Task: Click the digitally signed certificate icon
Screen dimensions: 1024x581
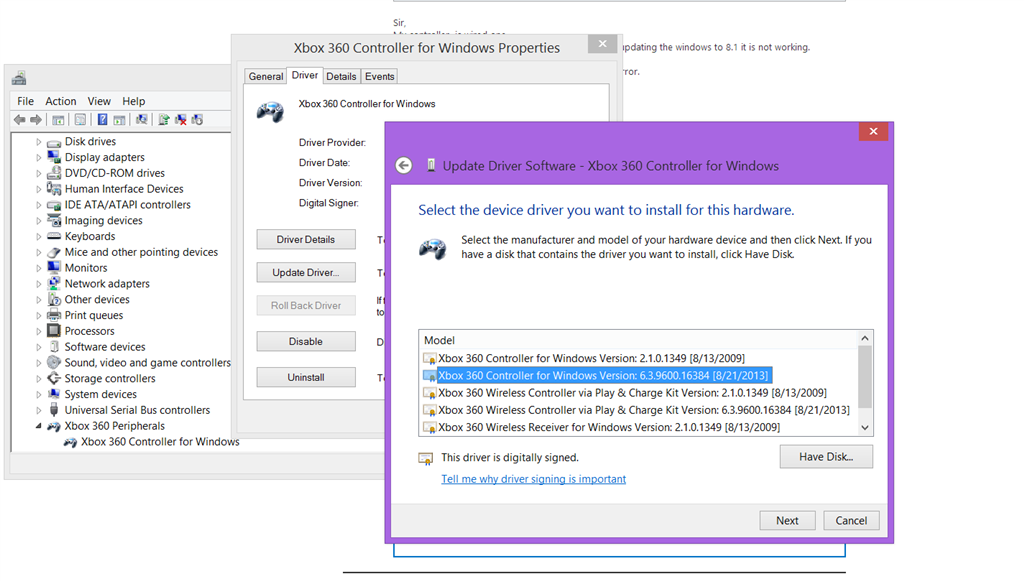Action: 425,458
